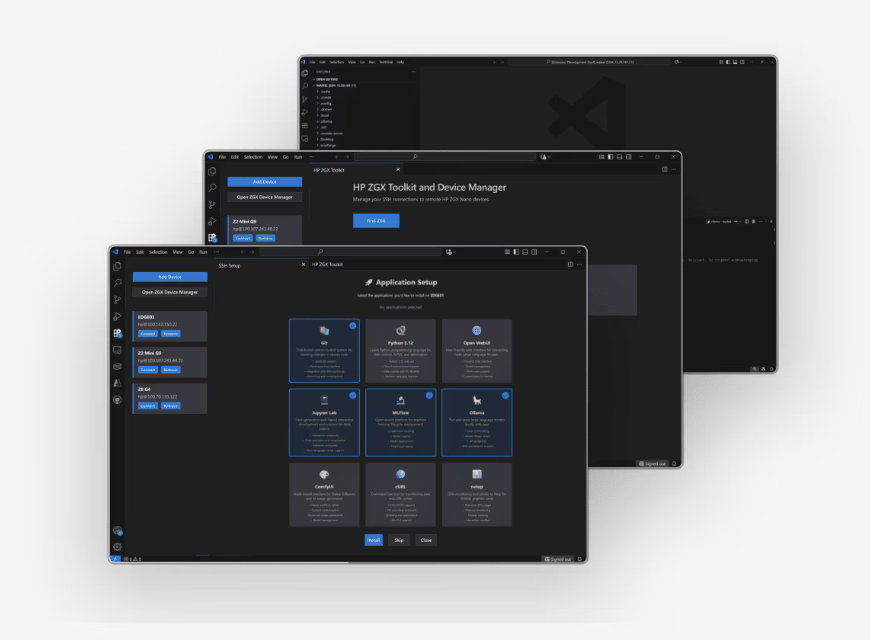Expand the .conda folder in Explorer
Screen dimensions: 870x640
coord(325,97)
